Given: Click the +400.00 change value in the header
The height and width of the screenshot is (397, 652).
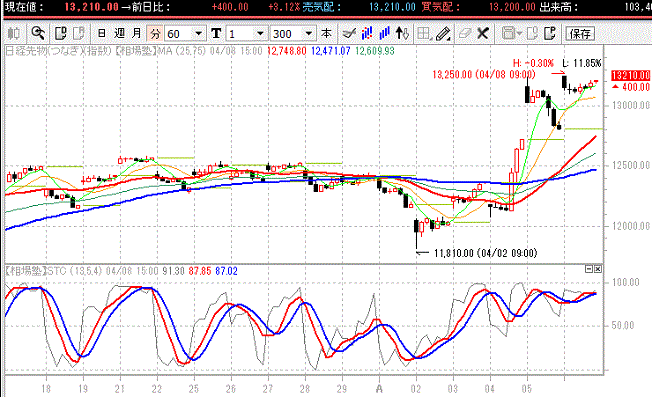Looking at the screenshot, I should point(230,7).
